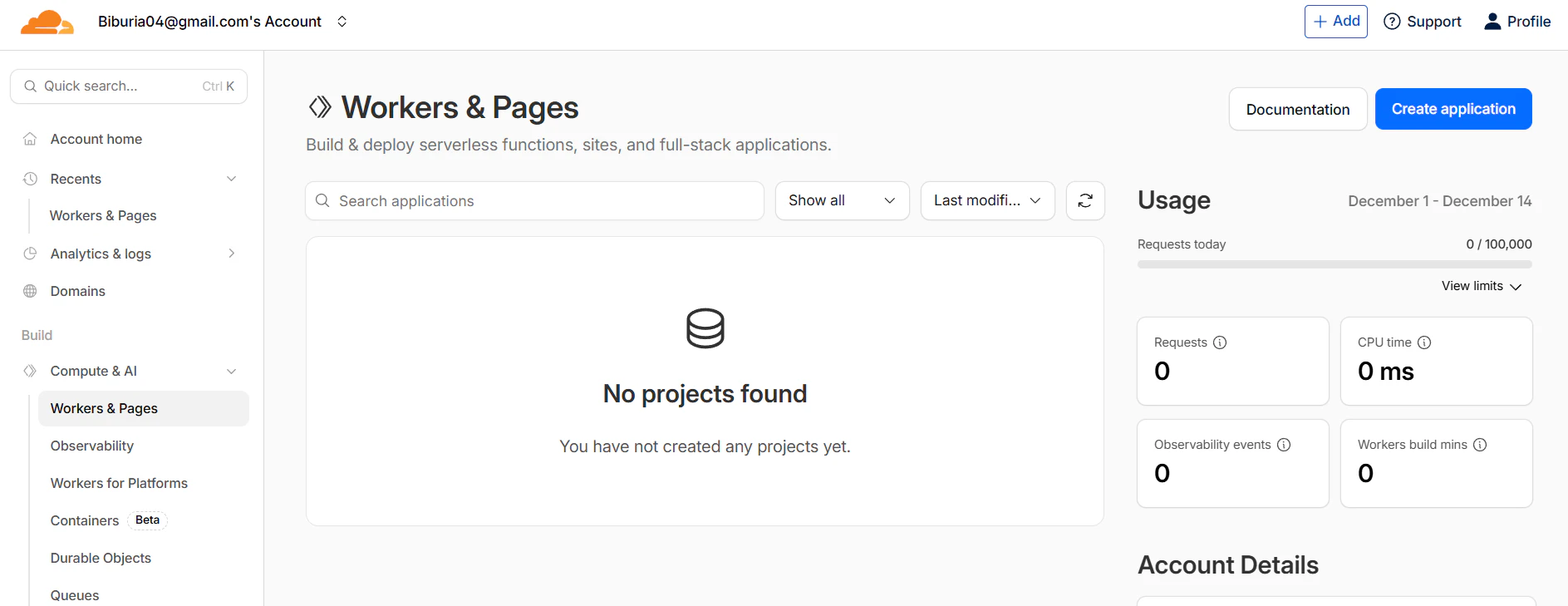Viewport: 1568px width, 606px height.
Task: Open Containers Beta page
Action: (108, 520)
